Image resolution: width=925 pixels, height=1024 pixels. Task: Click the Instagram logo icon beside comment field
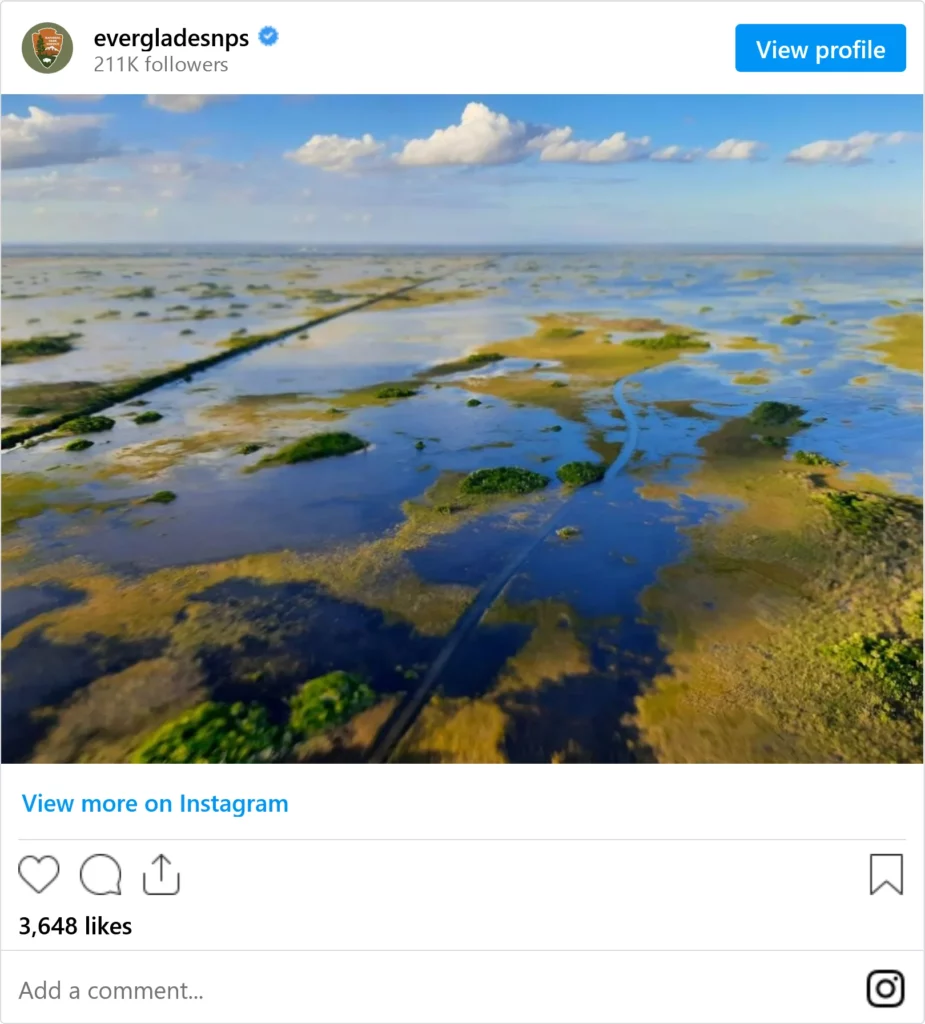886,988
